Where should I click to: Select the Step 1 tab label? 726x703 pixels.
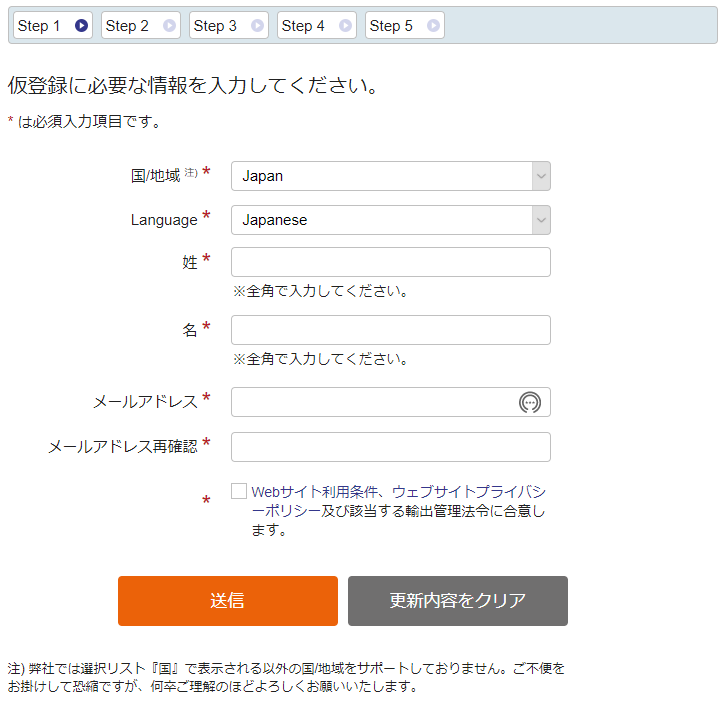[39, 25]
